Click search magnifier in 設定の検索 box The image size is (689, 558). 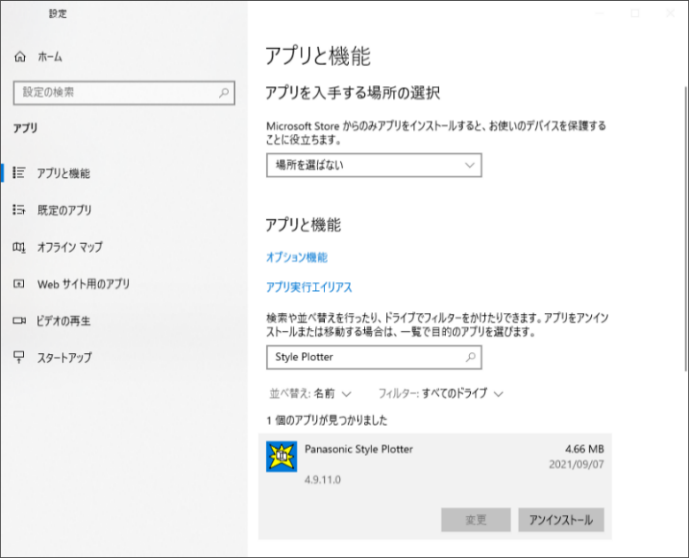[x=224, y=92]
